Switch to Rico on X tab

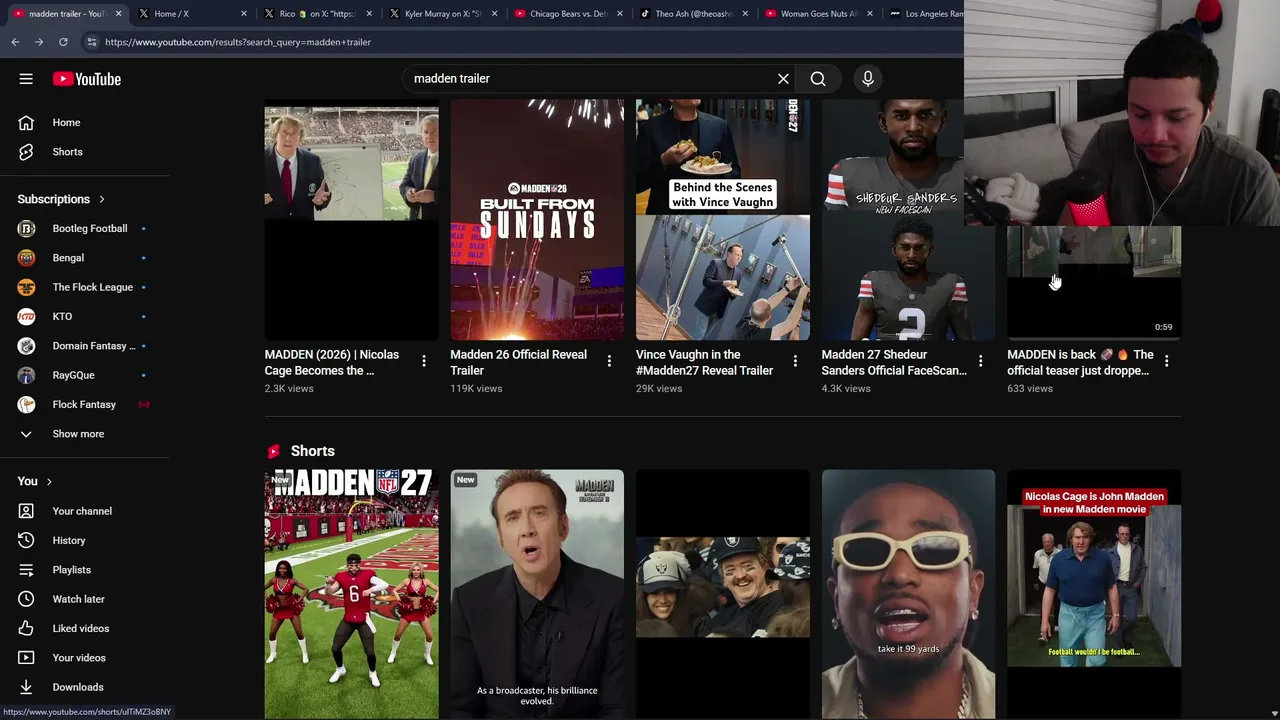point(317,14)
